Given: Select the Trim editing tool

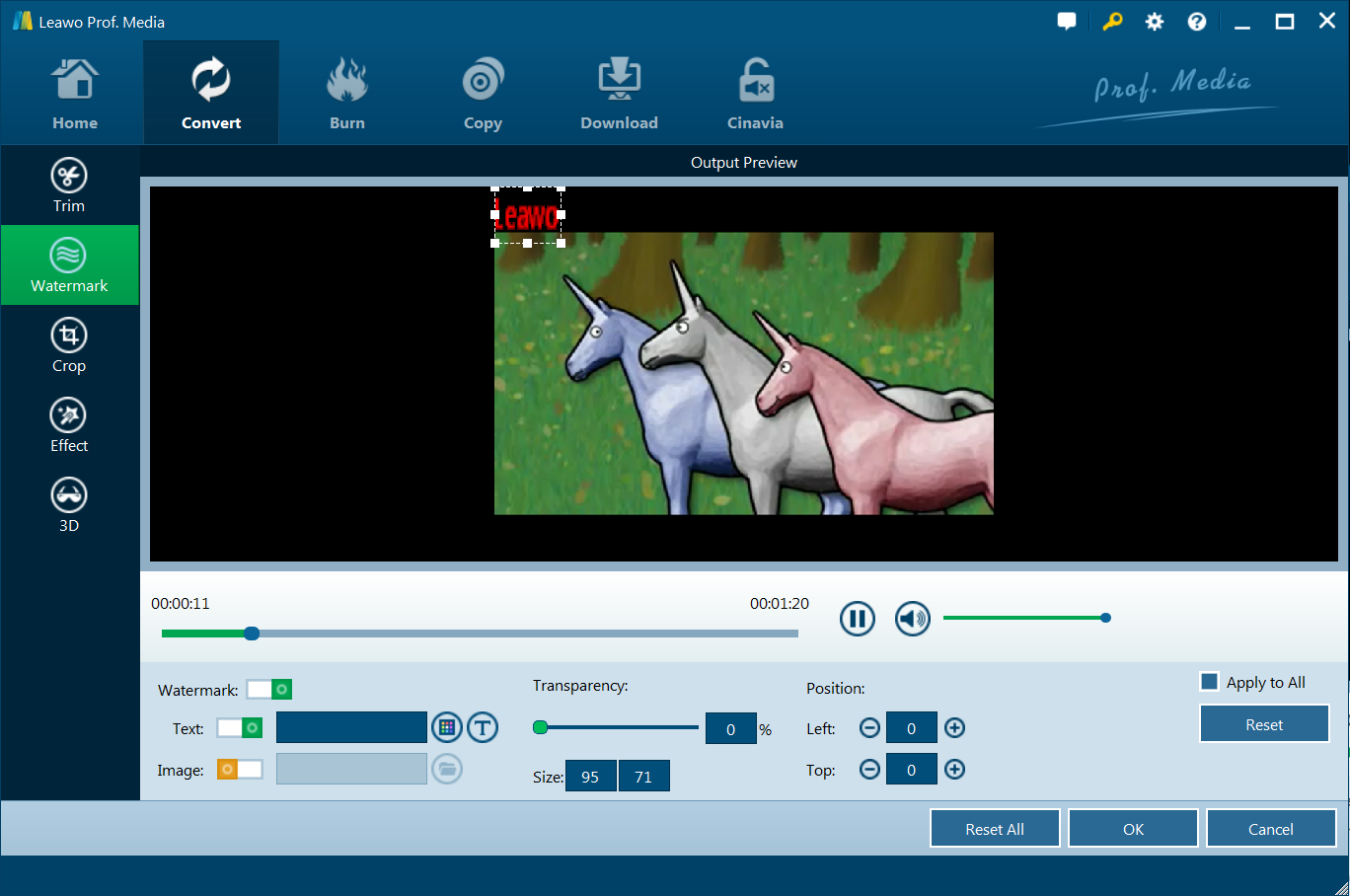Looking at the screenshot, I should click(x=69, y=186).
